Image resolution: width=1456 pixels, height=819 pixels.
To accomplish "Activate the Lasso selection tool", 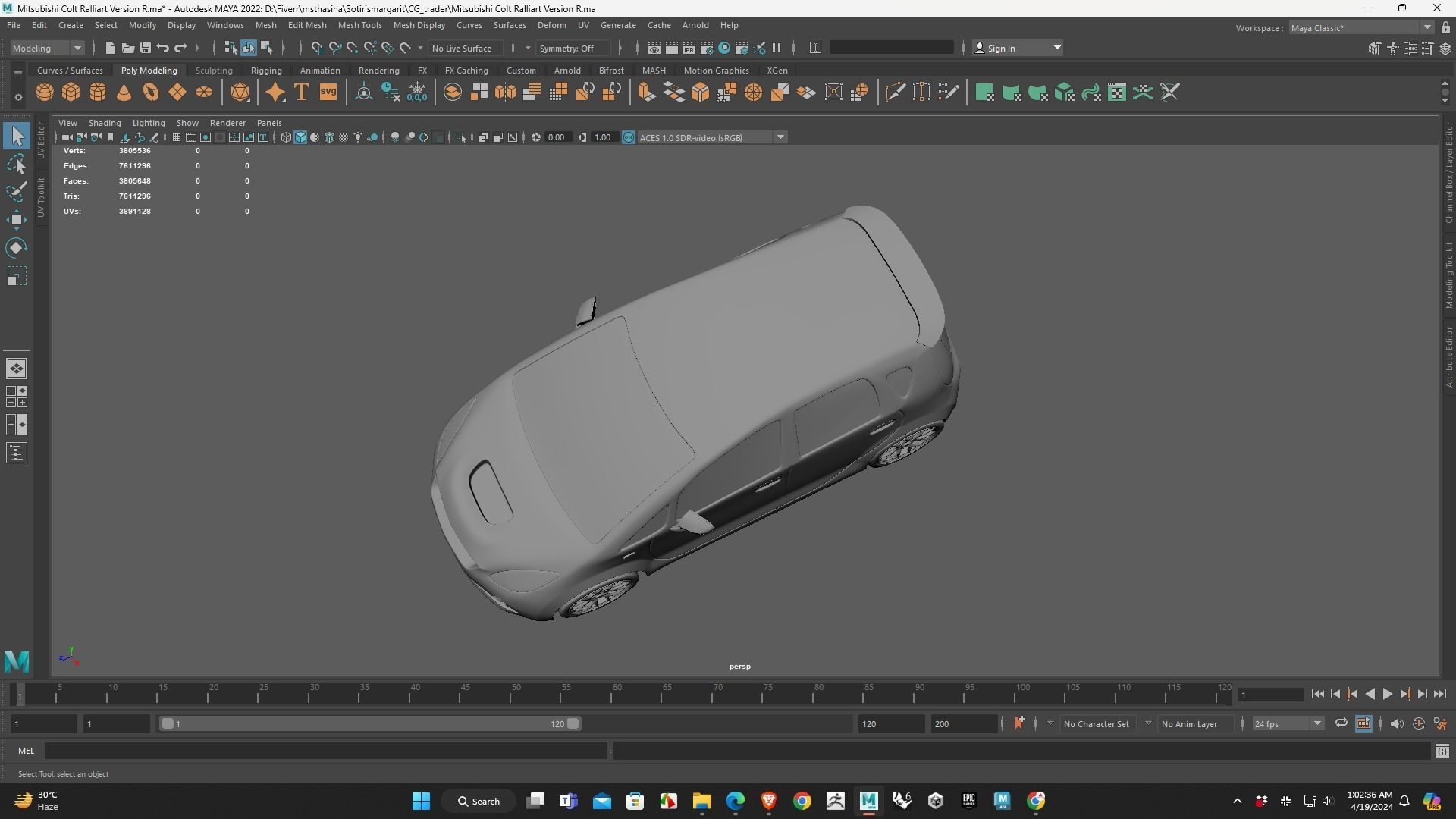I will (17, 165).
